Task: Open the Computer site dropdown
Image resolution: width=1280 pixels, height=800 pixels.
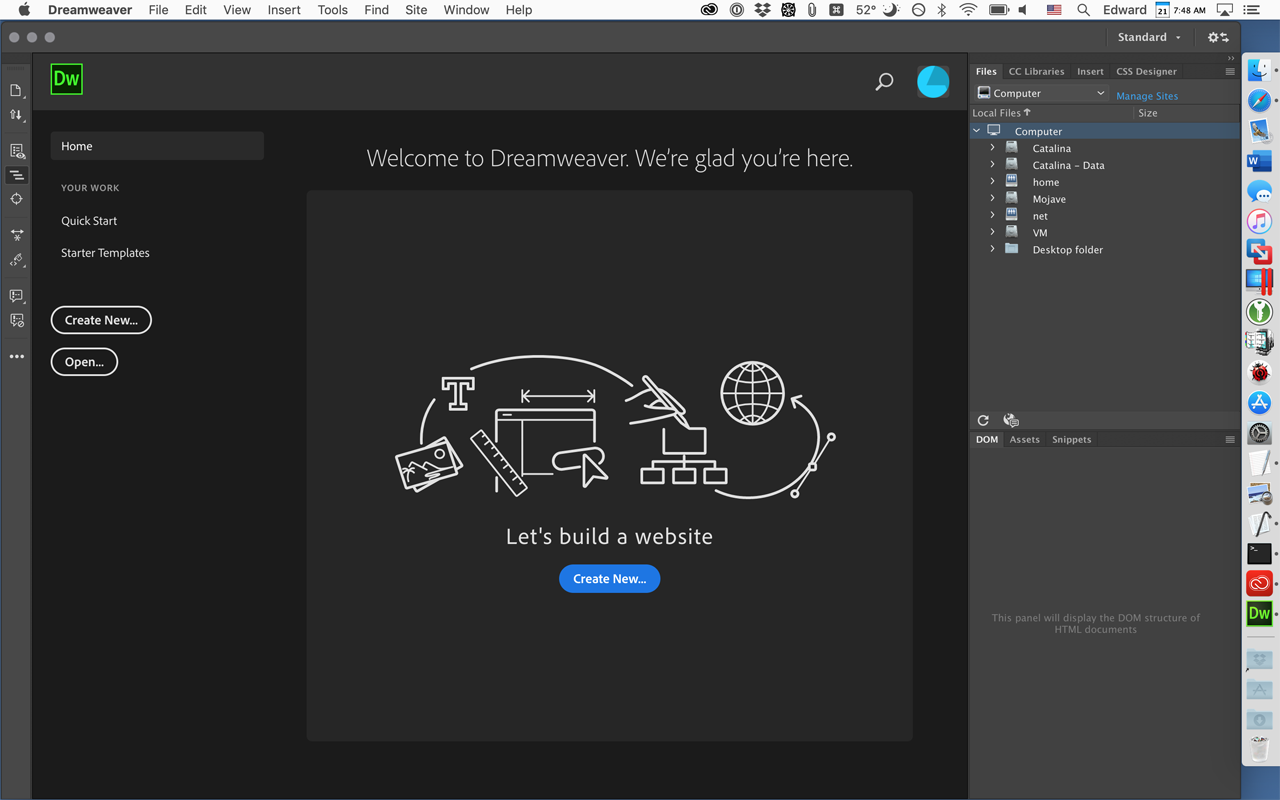Action: tap(1041, 93)
